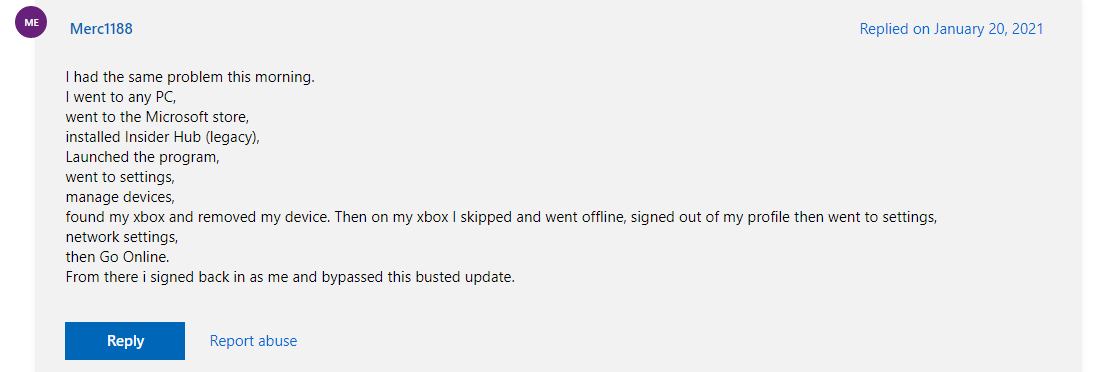This screenshot has height=372, width=1114.
Task: Open the Merc1188 user profile link
Action: pos(101,29)
